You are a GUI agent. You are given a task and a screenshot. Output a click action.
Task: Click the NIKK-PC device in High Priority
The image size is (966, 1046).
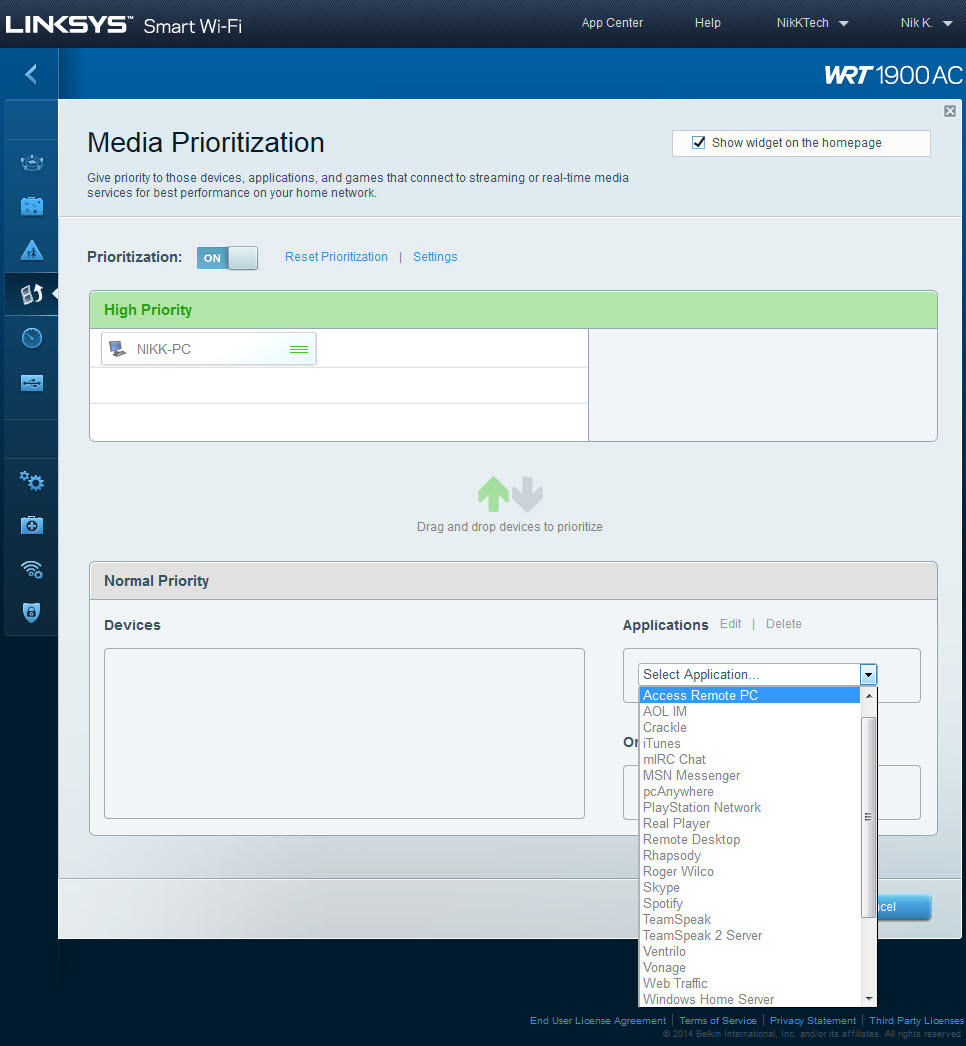(208, 349)
